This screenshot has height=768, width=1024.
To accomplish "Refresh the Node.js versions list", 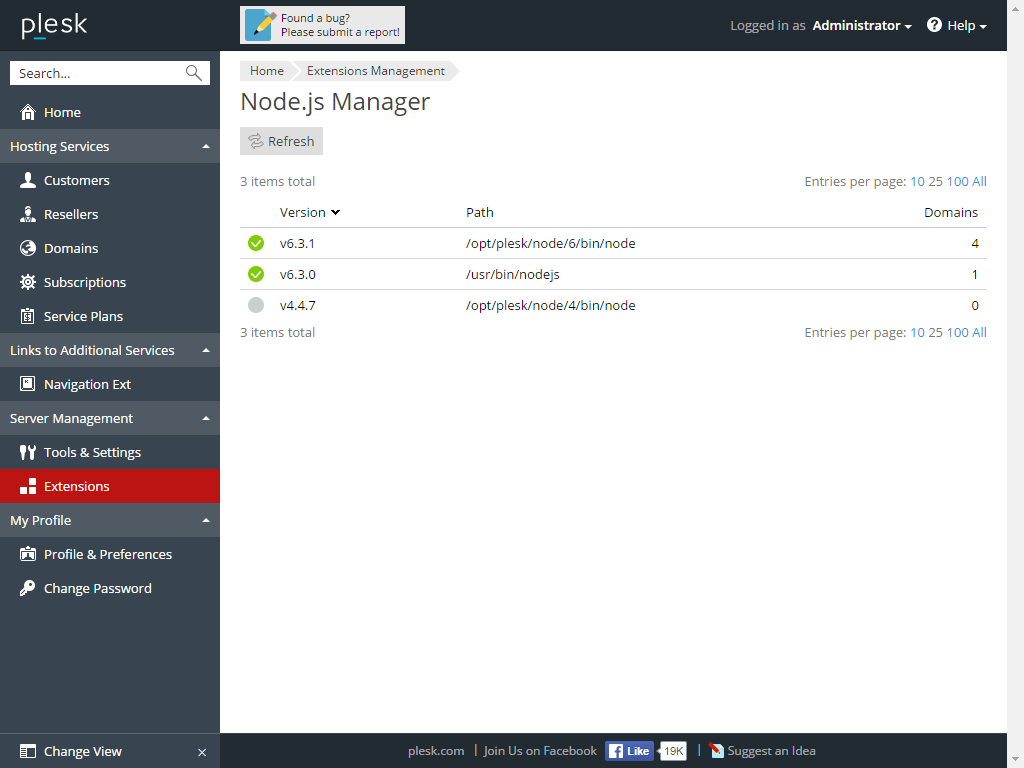I will [x=281, y=141].
